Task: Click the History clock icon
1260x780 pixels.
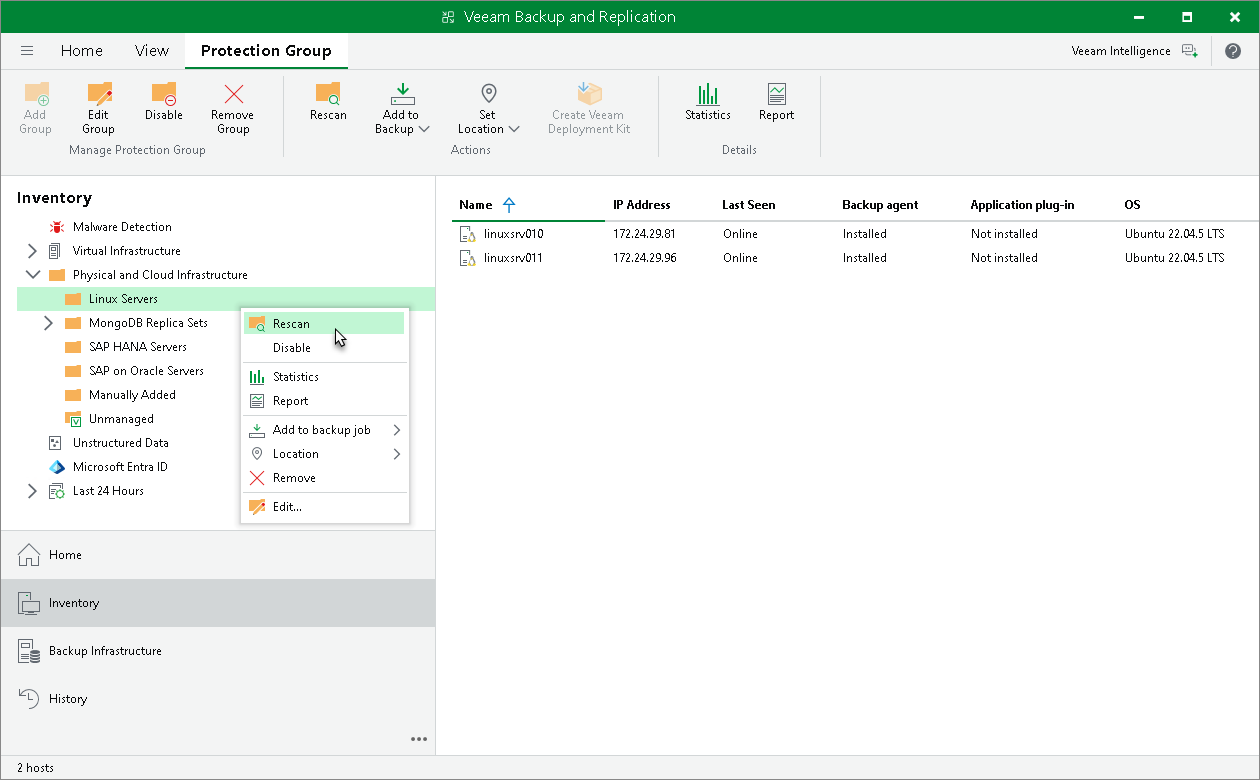Action: pyautogui.click(x=29, y=699)
